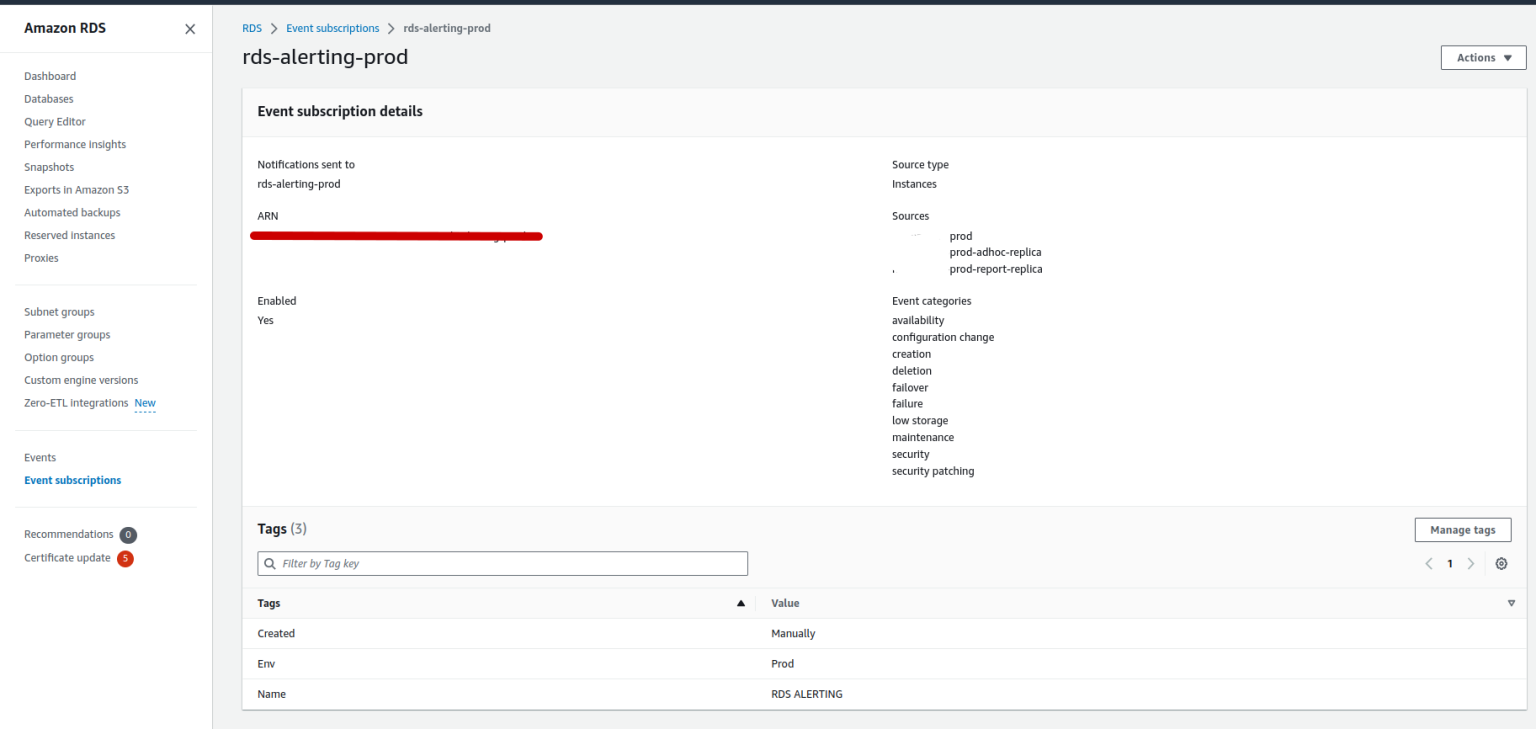This screenshot has width=1536, height=729.
Task: Open Option groups in sidebar
Action: point(59,358)
